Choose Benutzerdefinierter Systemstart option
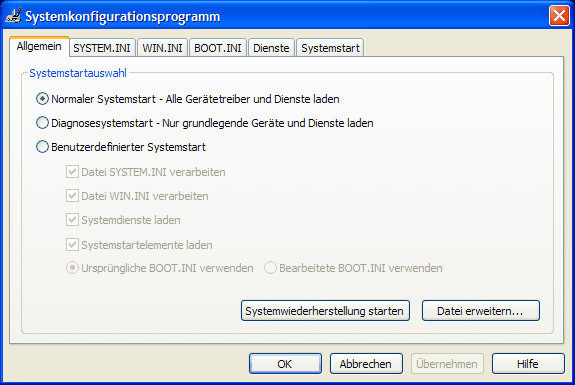Image resolution: width=575 pixels, height=385 pixels. coord(42,147)
